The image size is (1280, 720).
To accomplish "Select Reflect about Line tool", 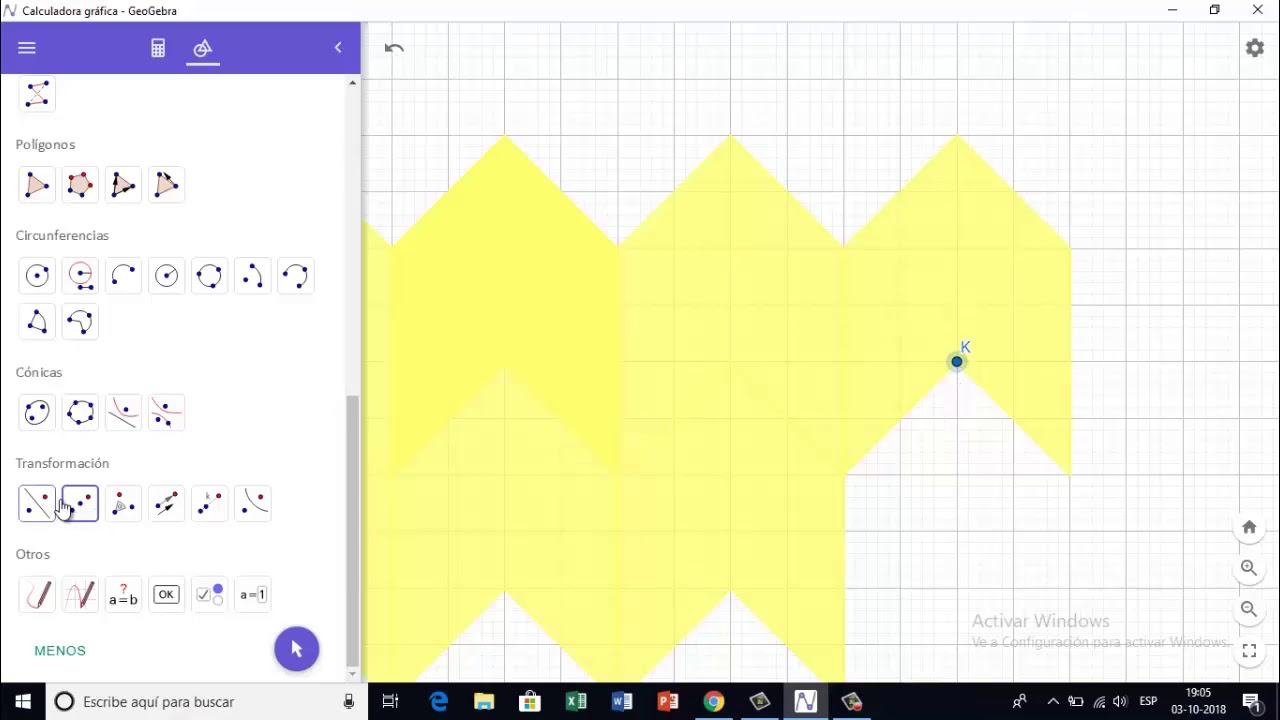I will coord(37,504).
